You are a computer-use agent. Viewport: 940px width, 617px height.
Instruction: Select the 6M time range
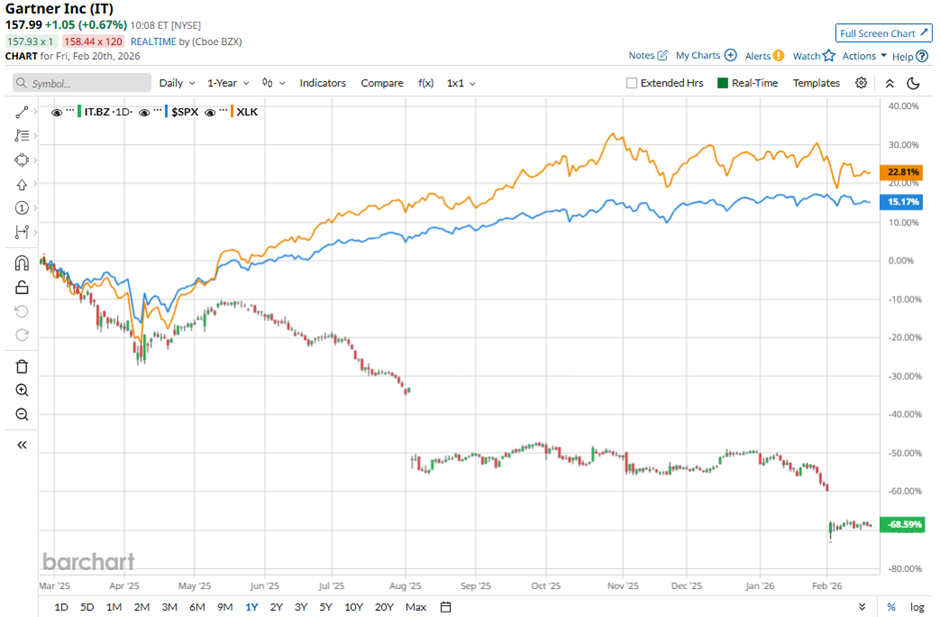(197, 607)
